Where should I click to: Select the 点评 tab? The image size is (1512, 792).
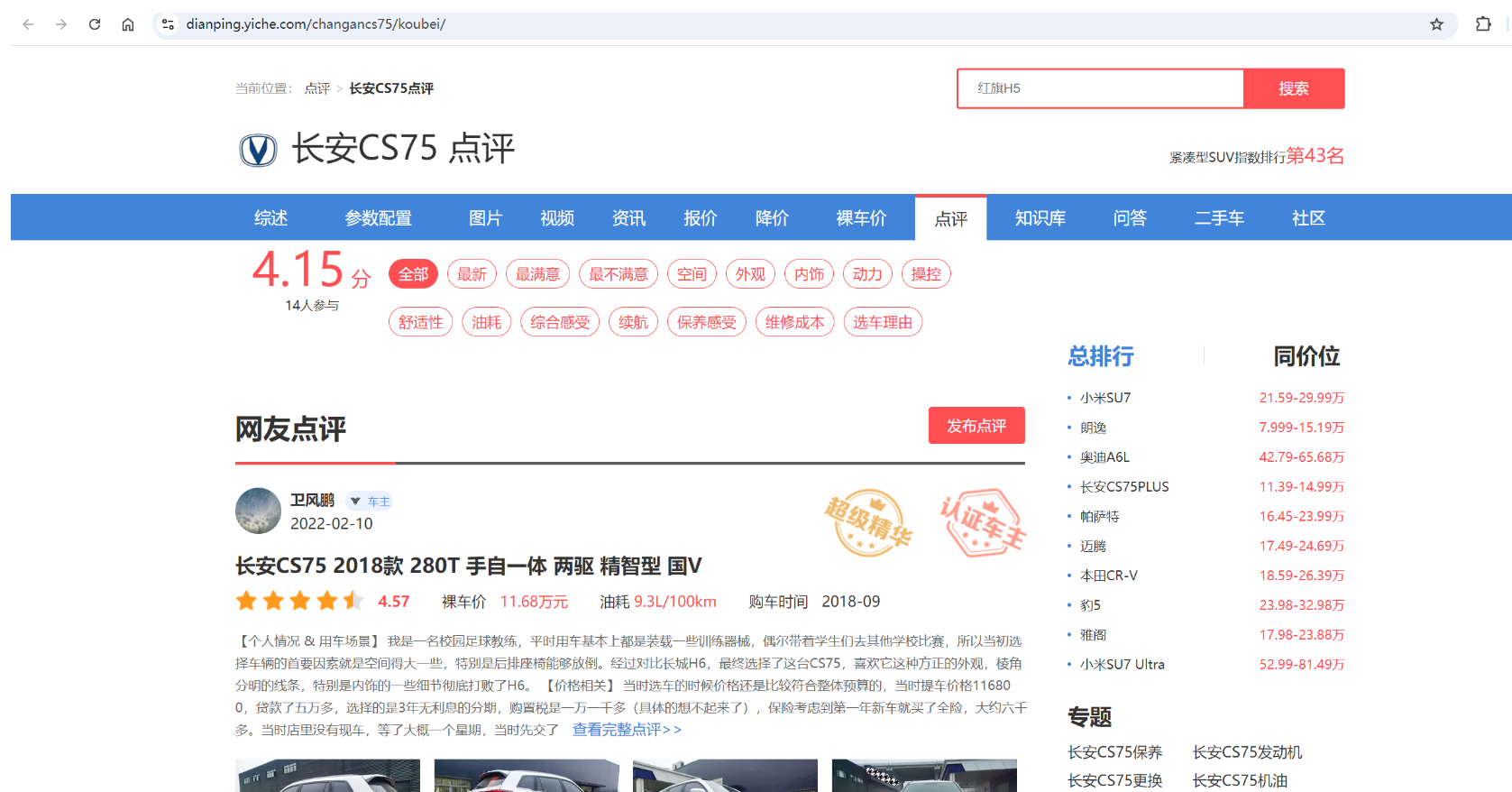point(951,218)
